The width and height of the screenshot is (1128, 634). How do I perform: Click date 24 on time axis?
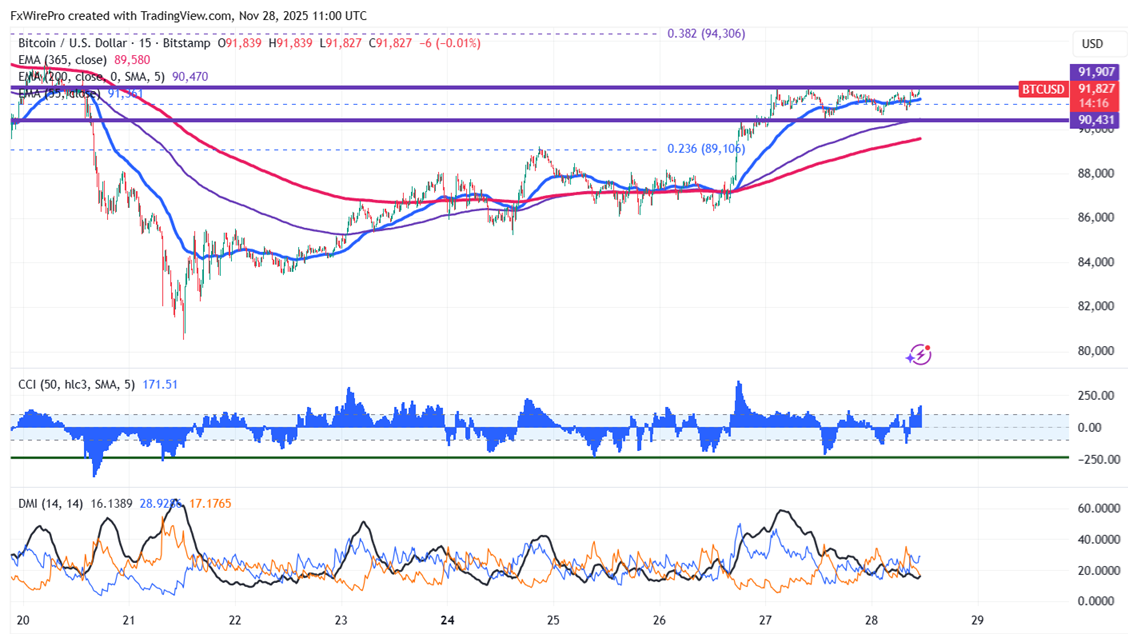click(447, 620)
